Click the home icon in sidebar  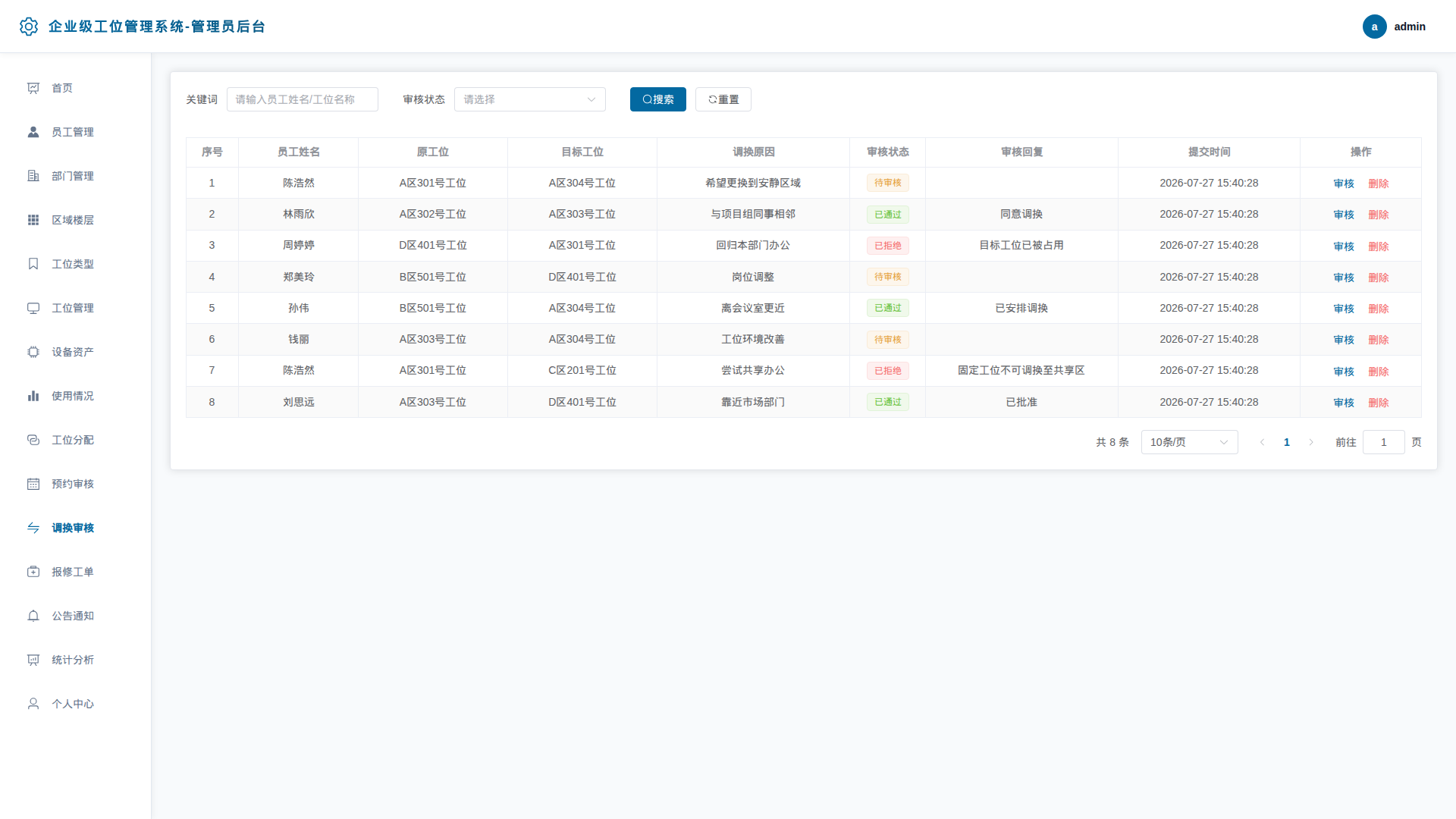point(33,88)
